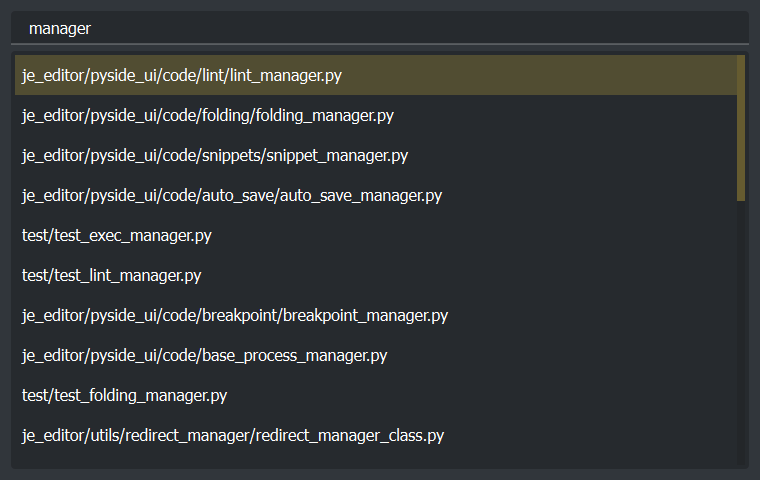760x480 pixels.
Task: Choose snippets/snippet_manager.py entry
Action: [x=376, y=155]
